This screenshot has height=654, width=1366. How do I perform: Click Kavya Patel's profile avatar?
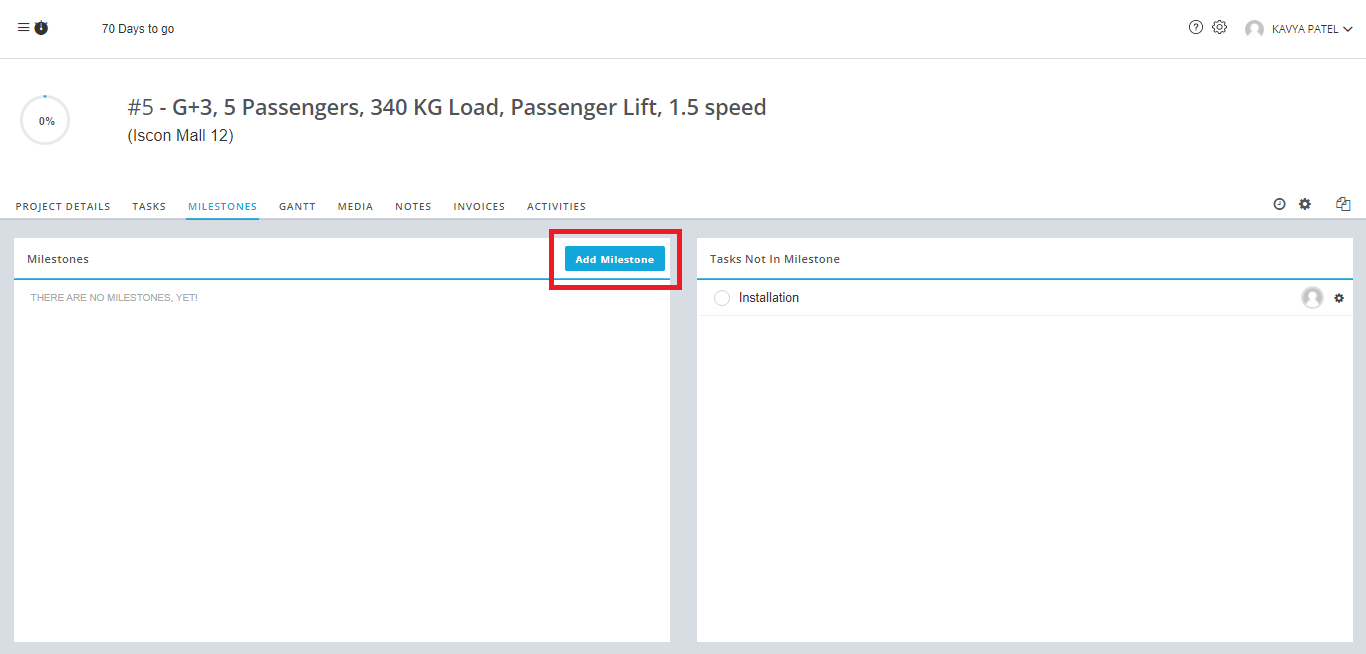click(1254, 29)
